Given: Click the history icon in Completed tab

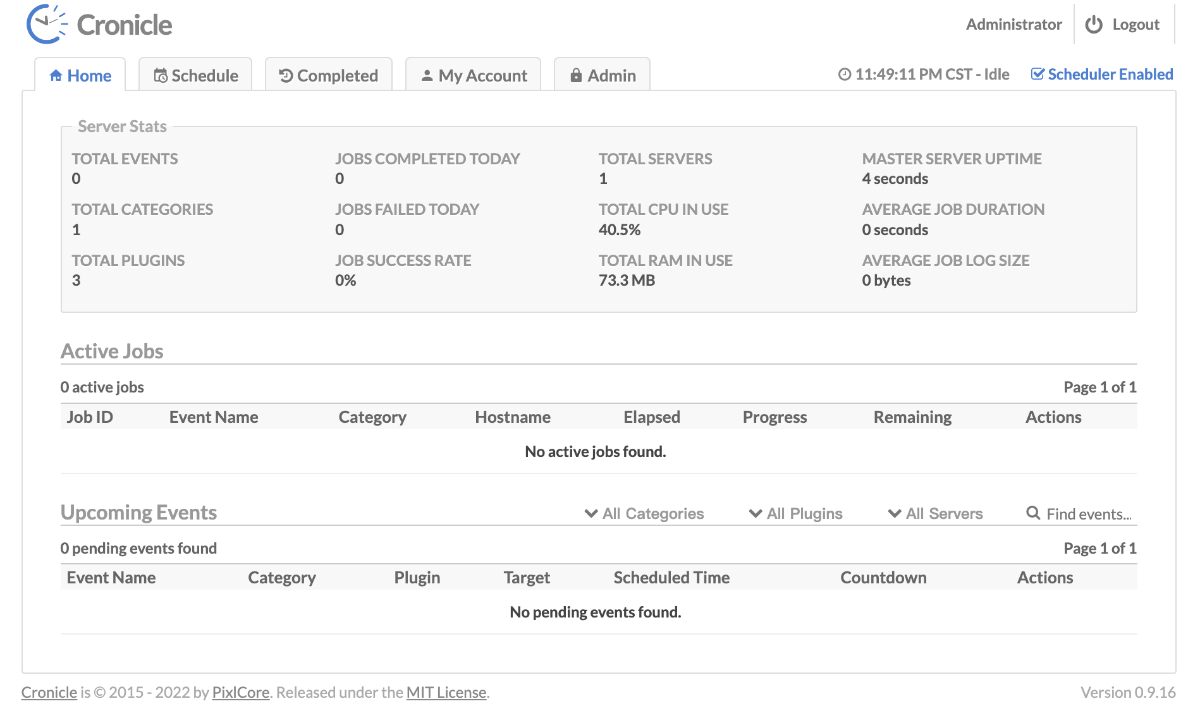Looking at the screenshot, I should [x=286, y=76].
